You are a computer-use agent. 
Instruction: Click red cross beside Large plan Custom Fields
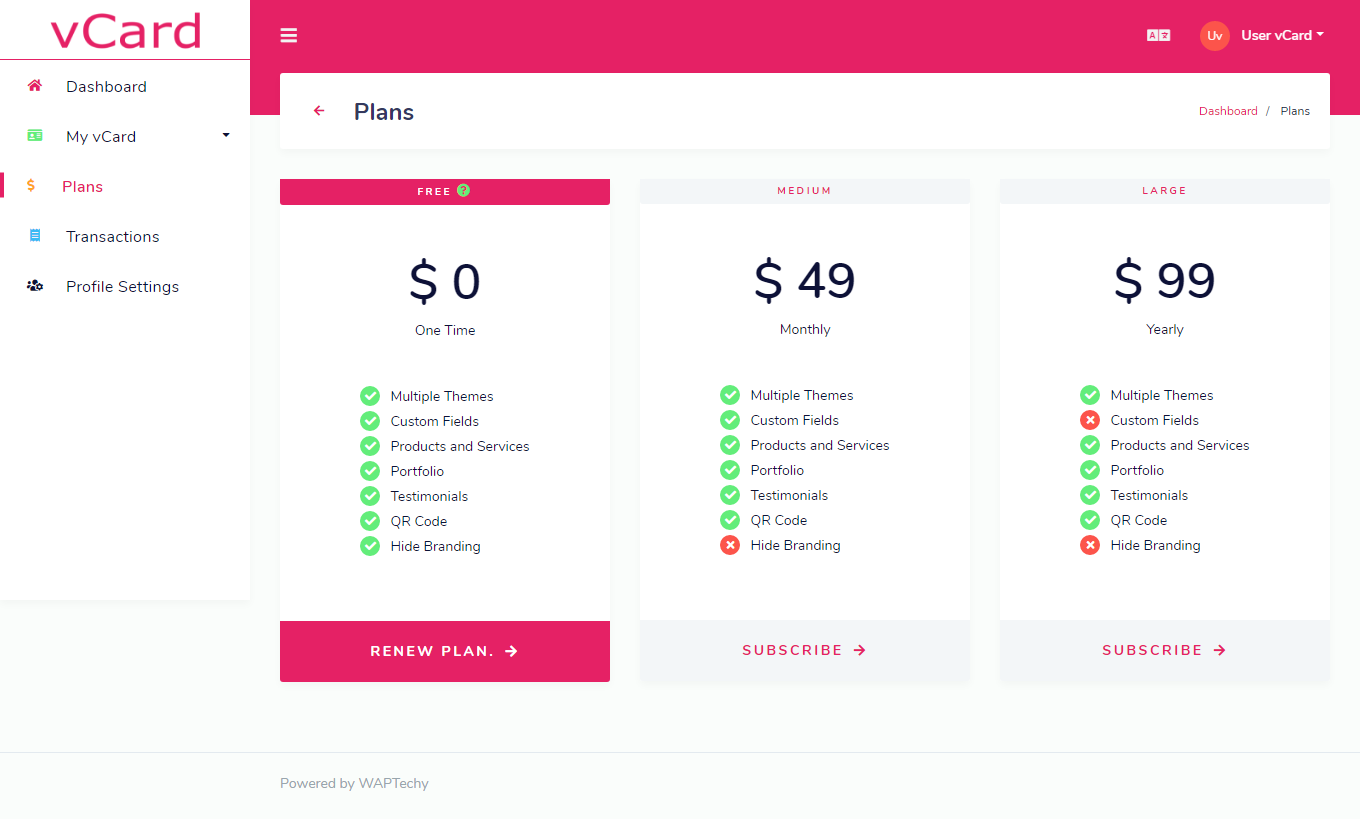[x=1090, y=420]
